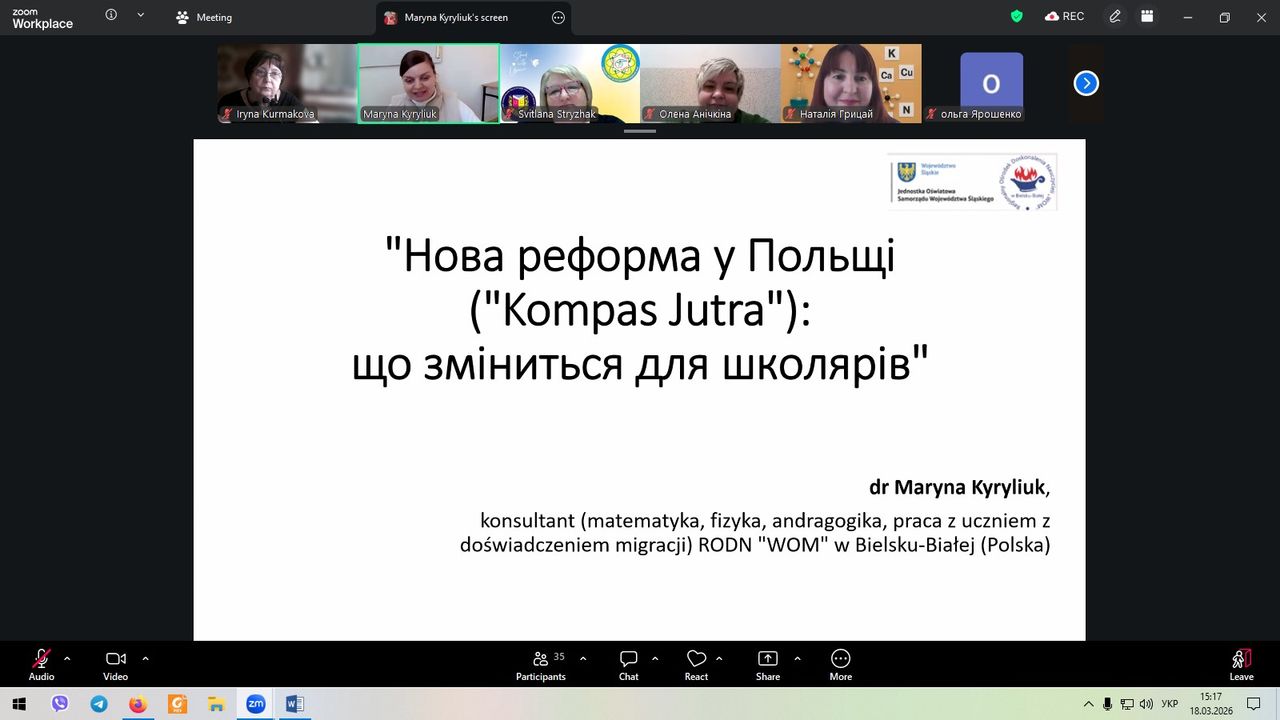Show next participants in gallery strip
Image resolution: width=1280 pixels, height=720 pixels.
click(1086, 84)
